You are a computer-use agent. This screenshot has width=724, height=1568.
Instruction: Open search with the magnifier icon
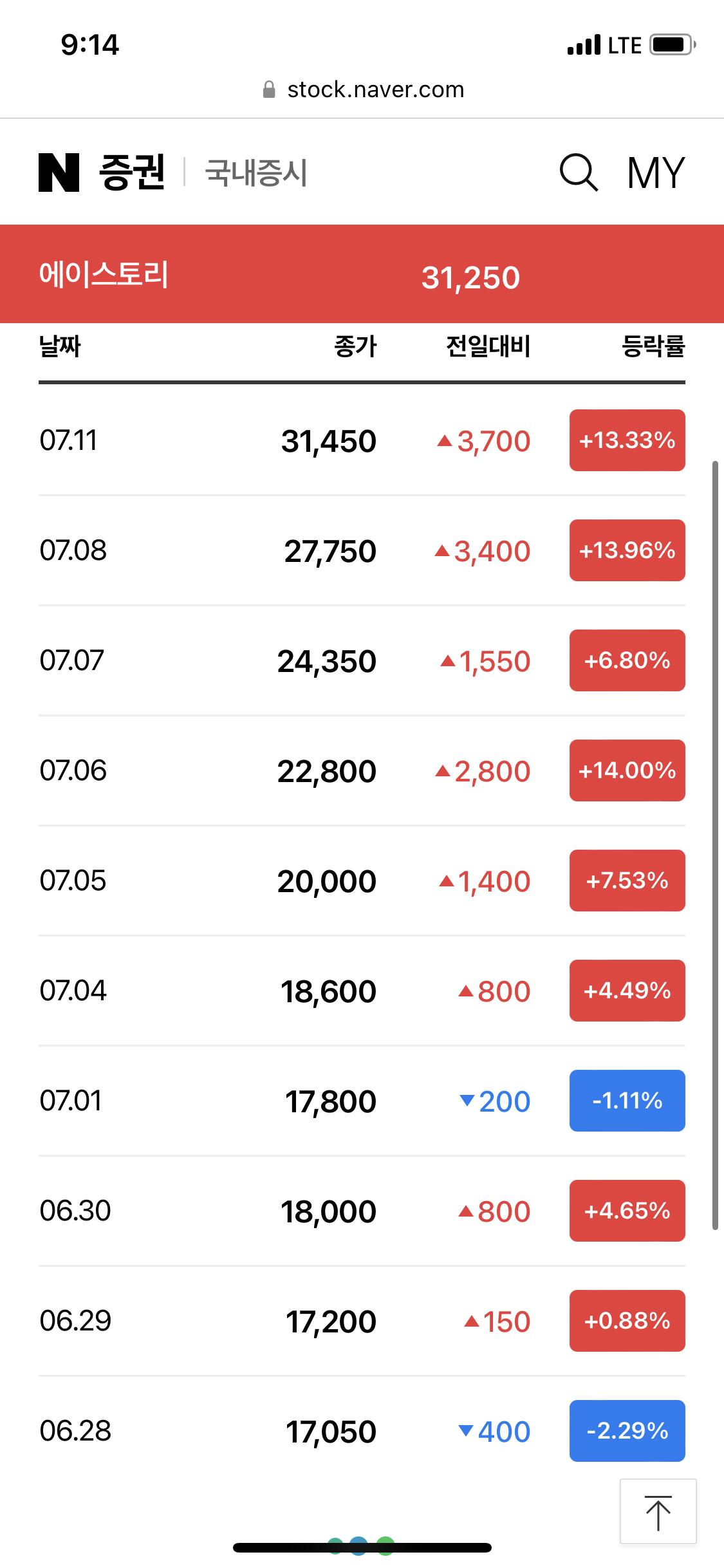click(x=578, y=173)
